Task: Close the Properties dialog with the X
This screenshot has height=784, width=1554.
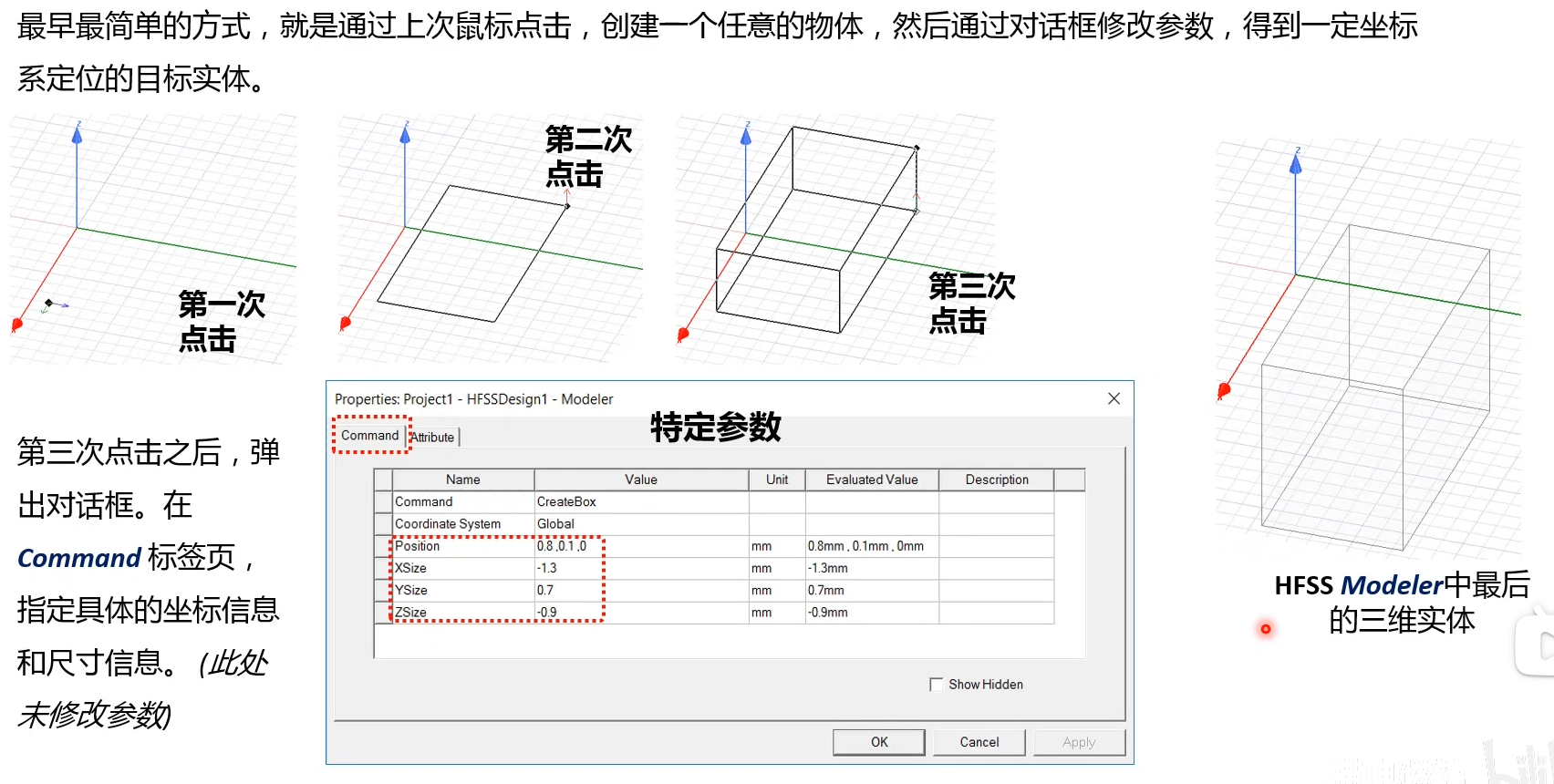Action: click(x=1114, y=398)
